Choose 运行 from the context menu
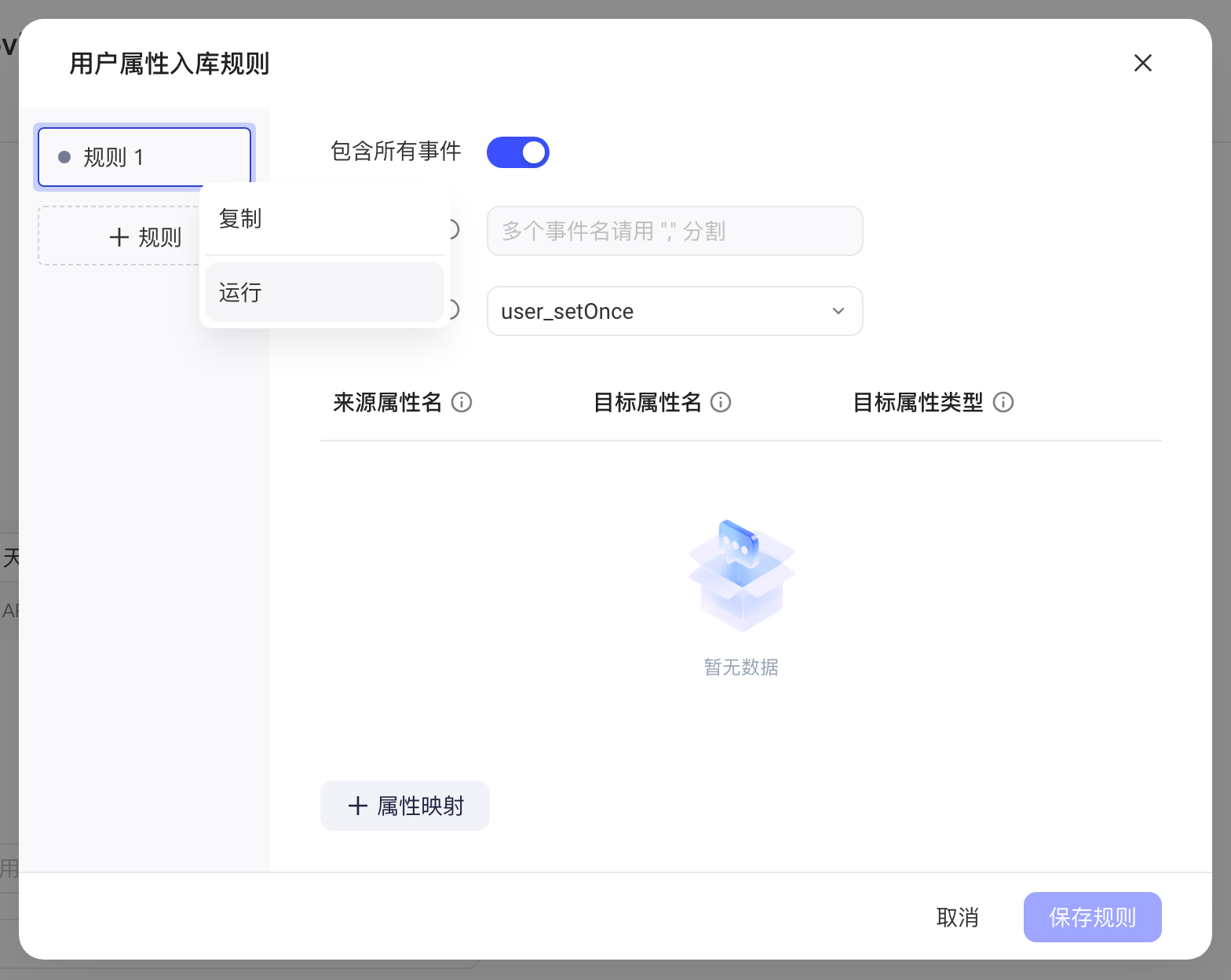1231x980 pixels. (325, 292)
